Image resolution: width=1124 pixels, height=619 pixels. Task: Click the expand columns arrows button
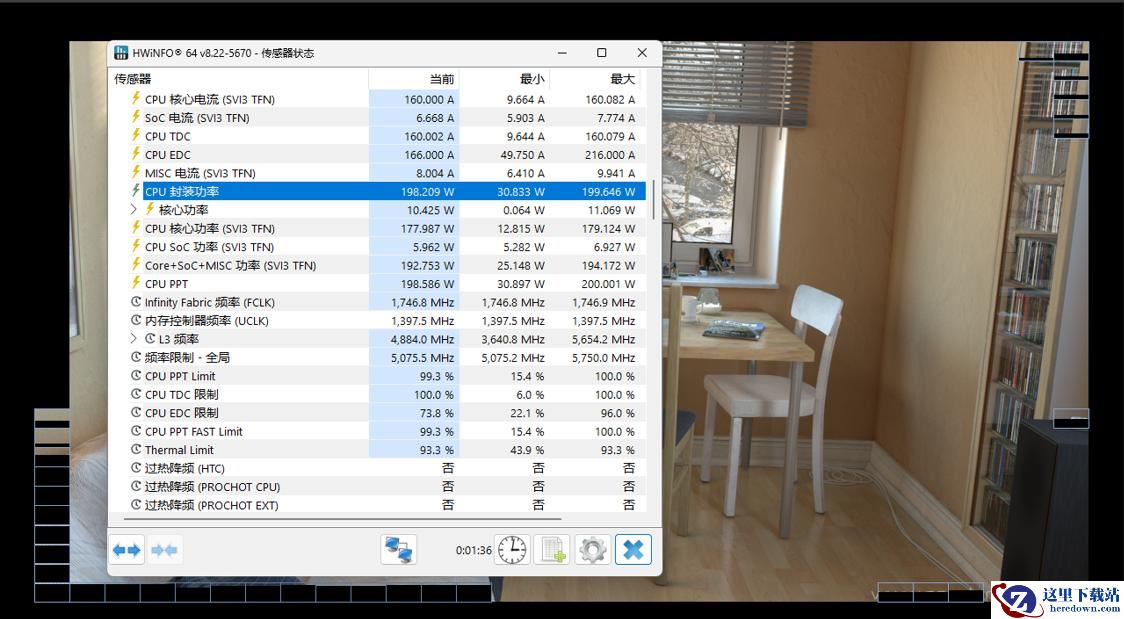coord(127,549)
